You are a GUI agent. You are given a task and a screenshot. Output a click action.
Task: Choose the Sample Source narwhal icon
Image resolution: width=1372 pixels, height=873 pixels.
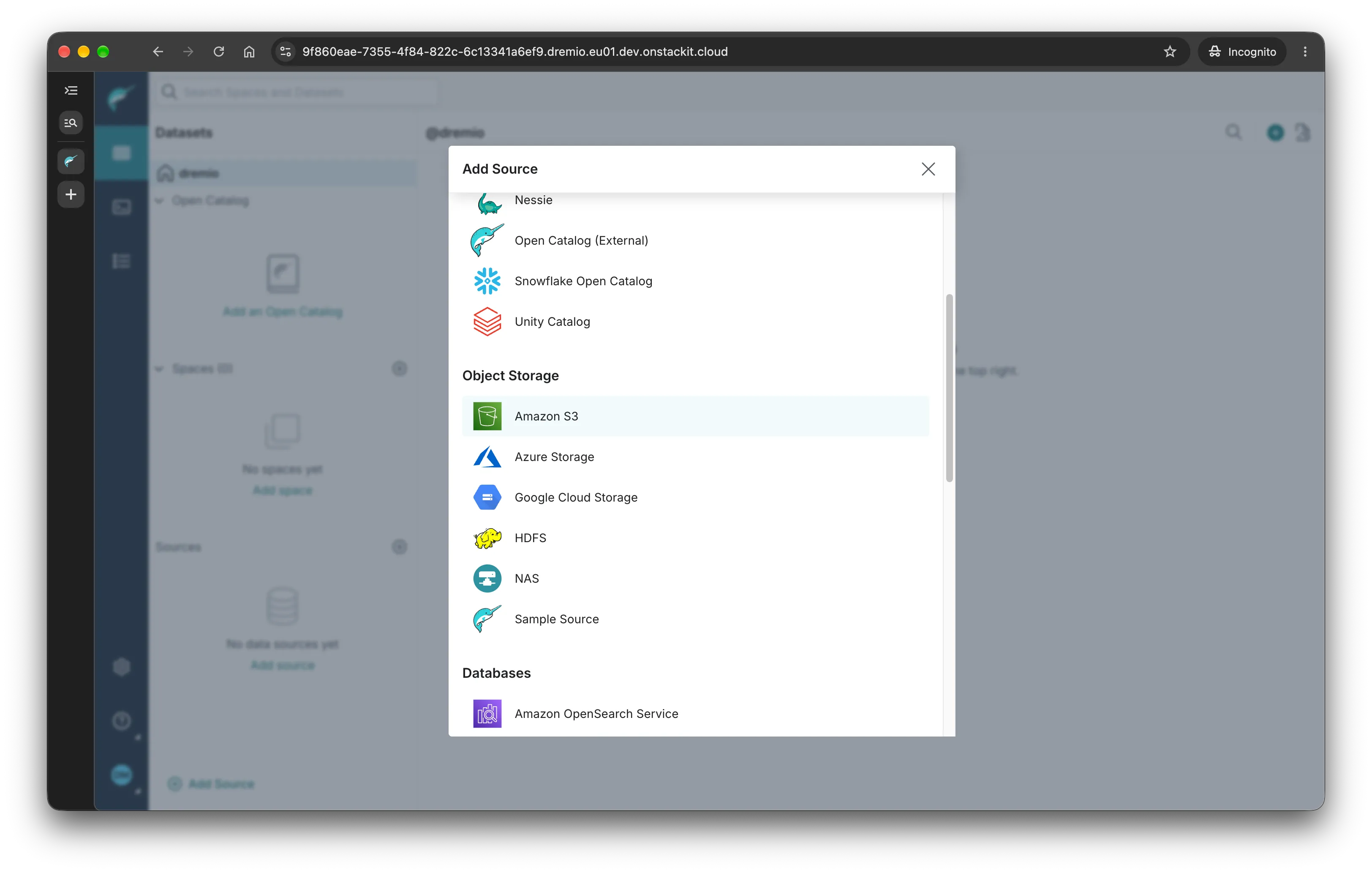[x=487, y=619]
